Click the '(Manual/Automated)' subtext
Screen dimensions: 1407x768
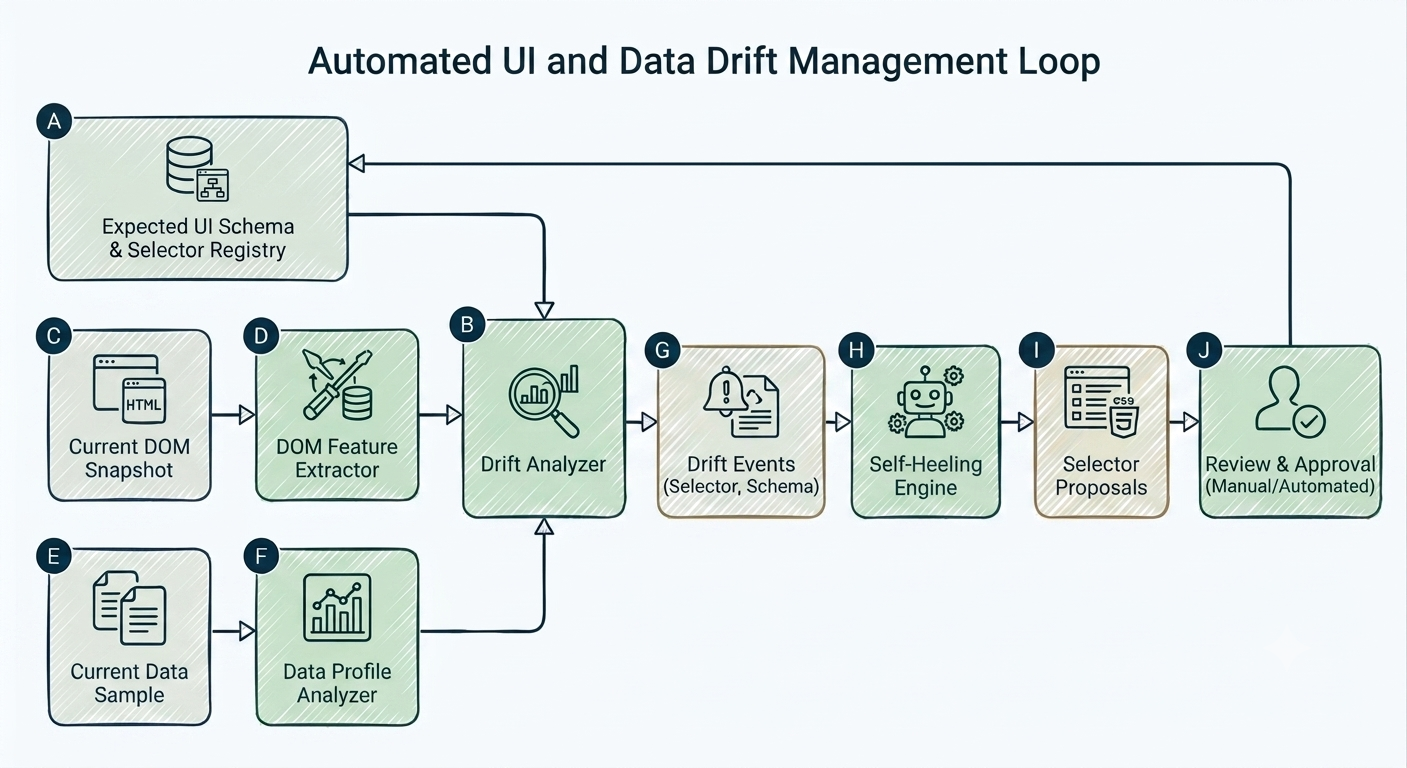tap(1290, 487)
